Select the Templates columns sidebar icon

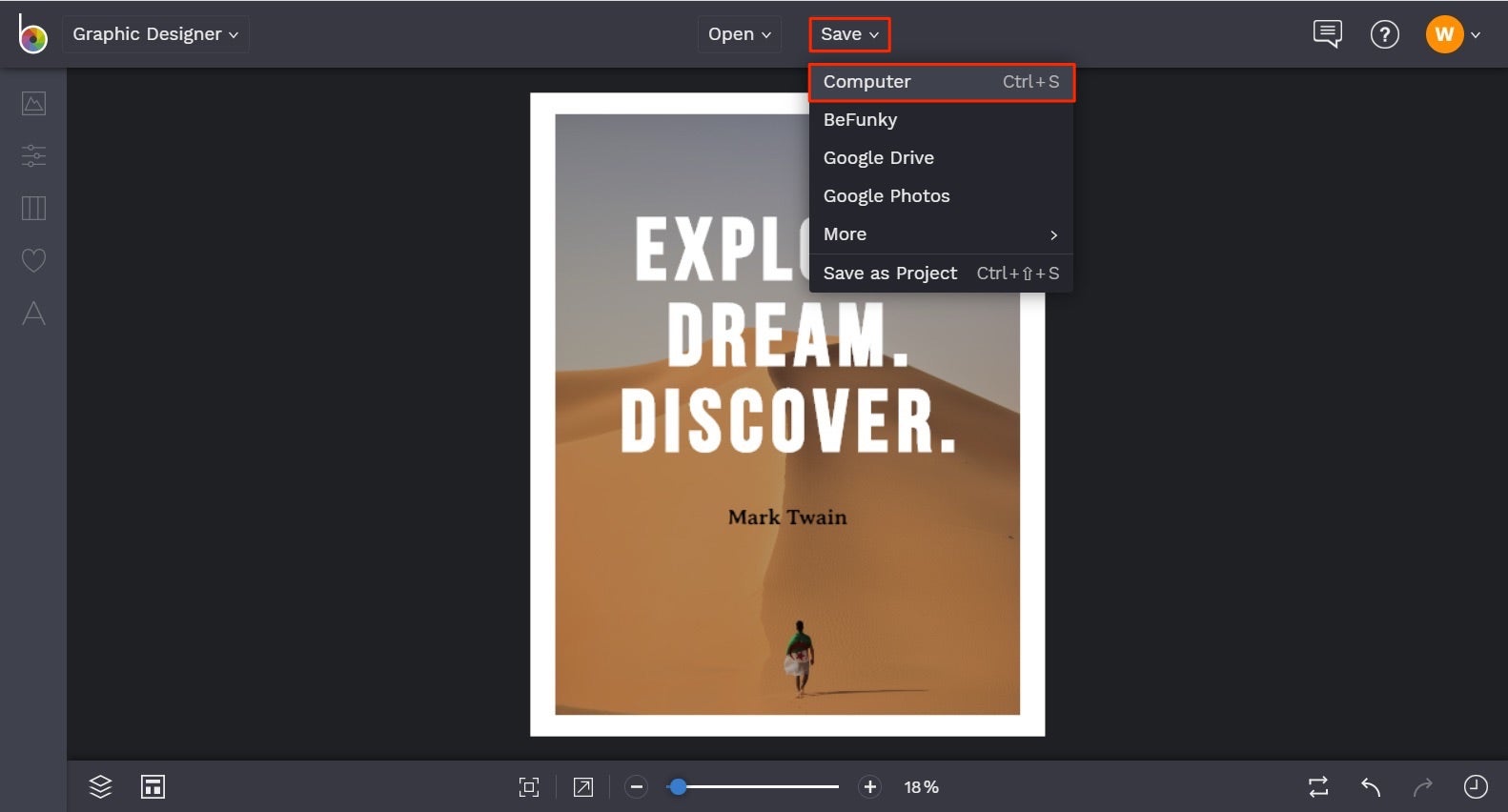point(33,208)
